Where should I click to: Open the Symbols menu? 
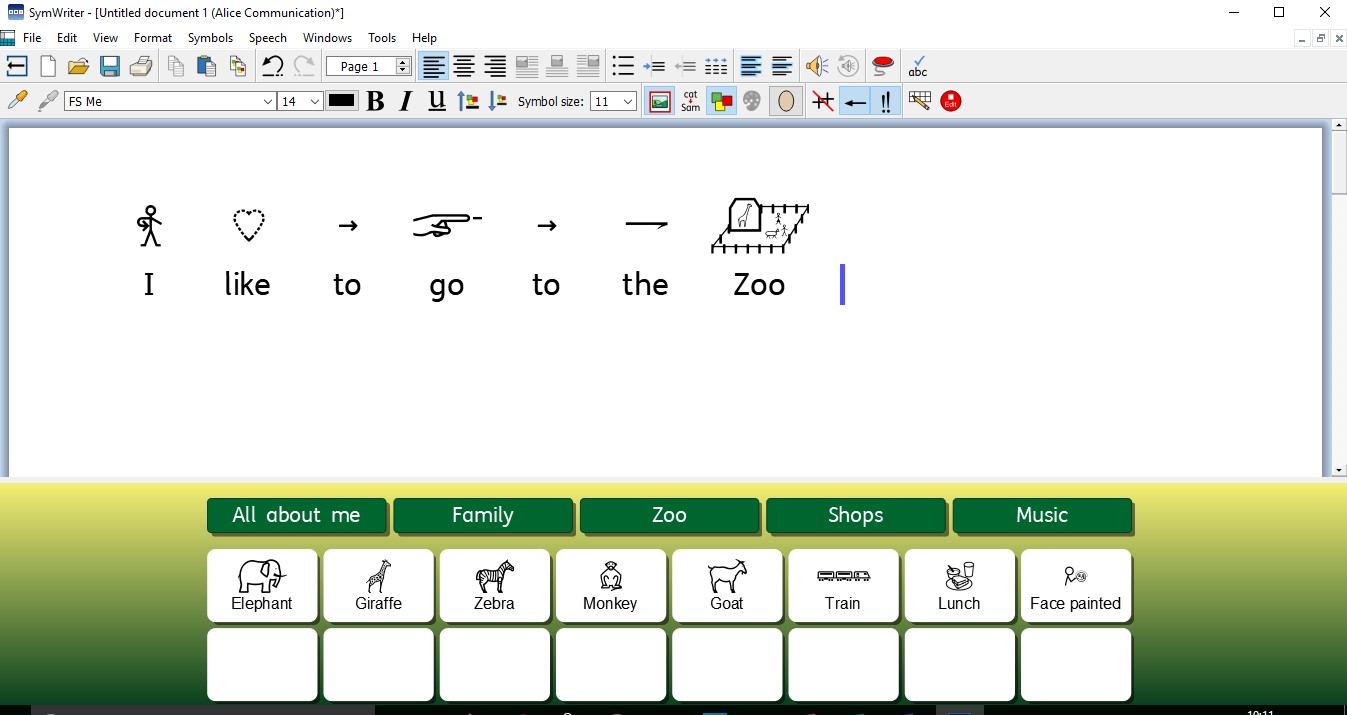pyautogui.click(x=210, y=38)
